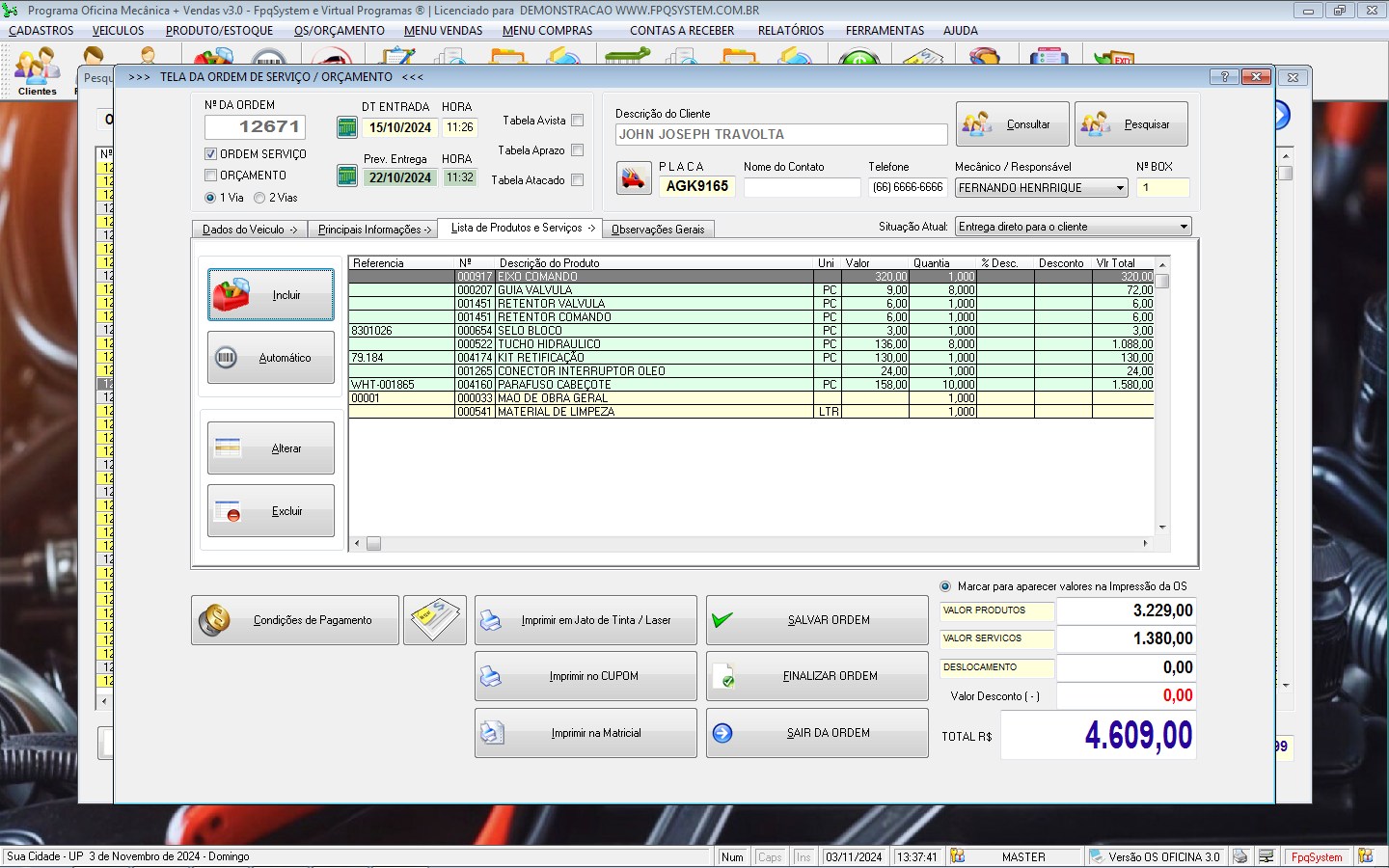Expand the Mecânico / Responsável dropdown
Image resolution: width=1389 pixels, height=868 pixels.
1120,188
